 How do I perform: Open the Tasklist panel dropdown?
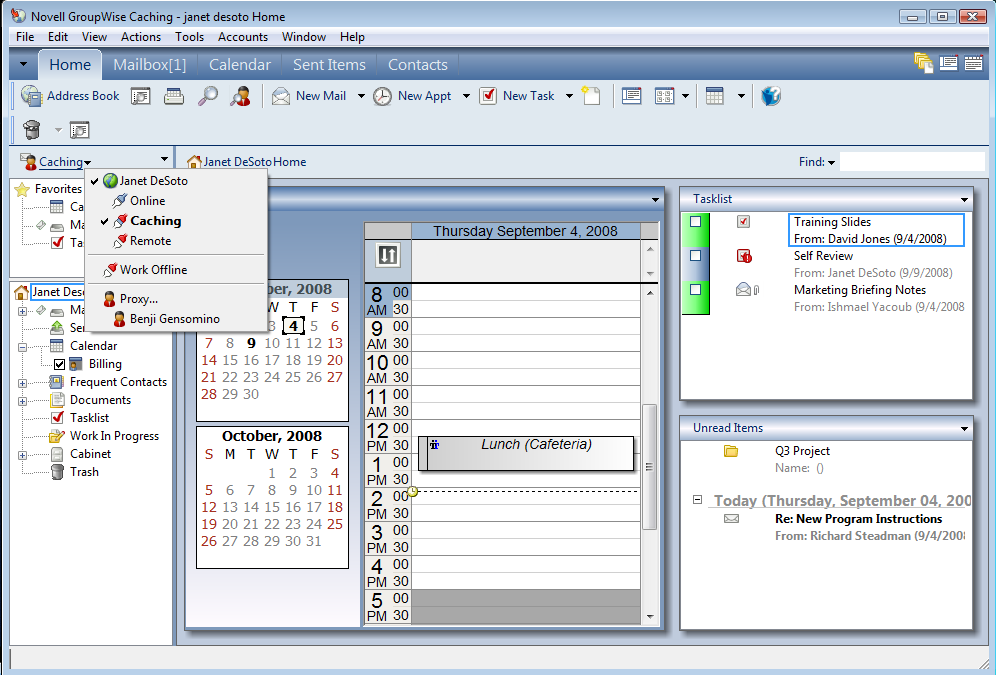click(964, 199)
